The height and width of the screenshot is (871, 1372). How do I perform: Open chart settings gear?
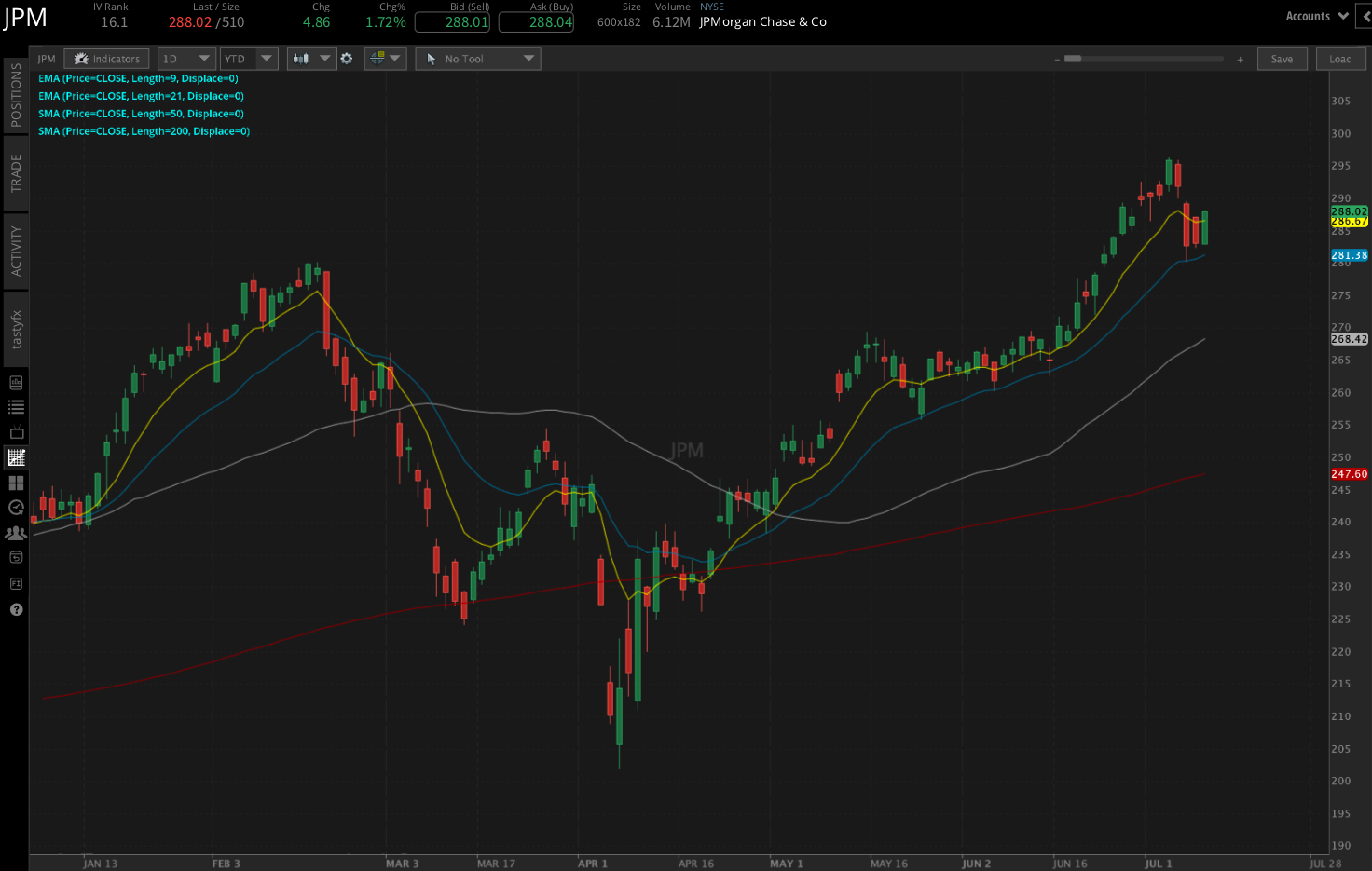(347, 59)
